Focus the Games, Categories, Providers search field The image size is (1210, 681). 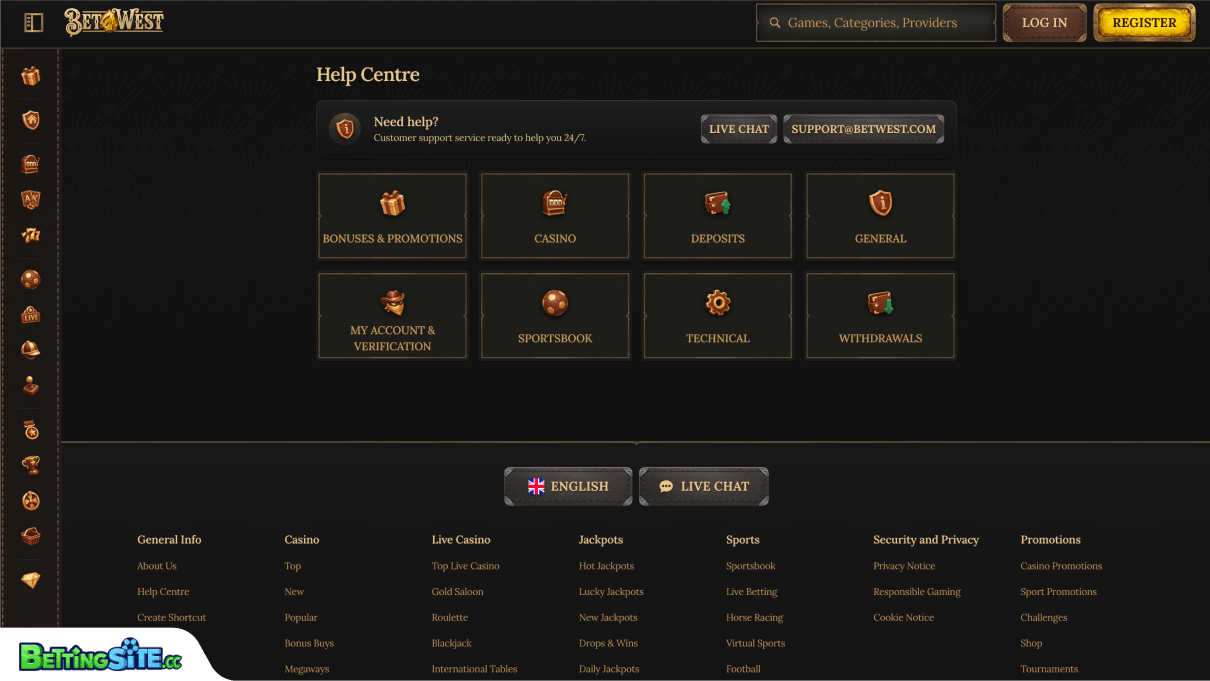pyautogui.click(x=876, y=22)
